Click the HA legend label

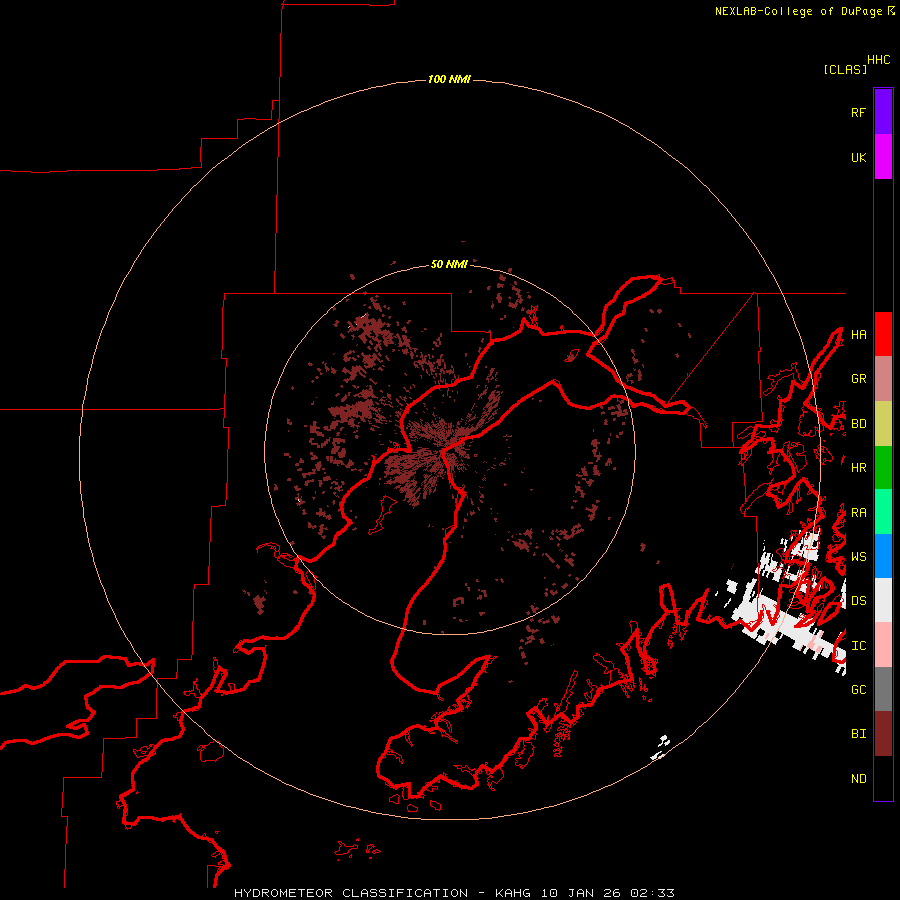click(858, 335)
